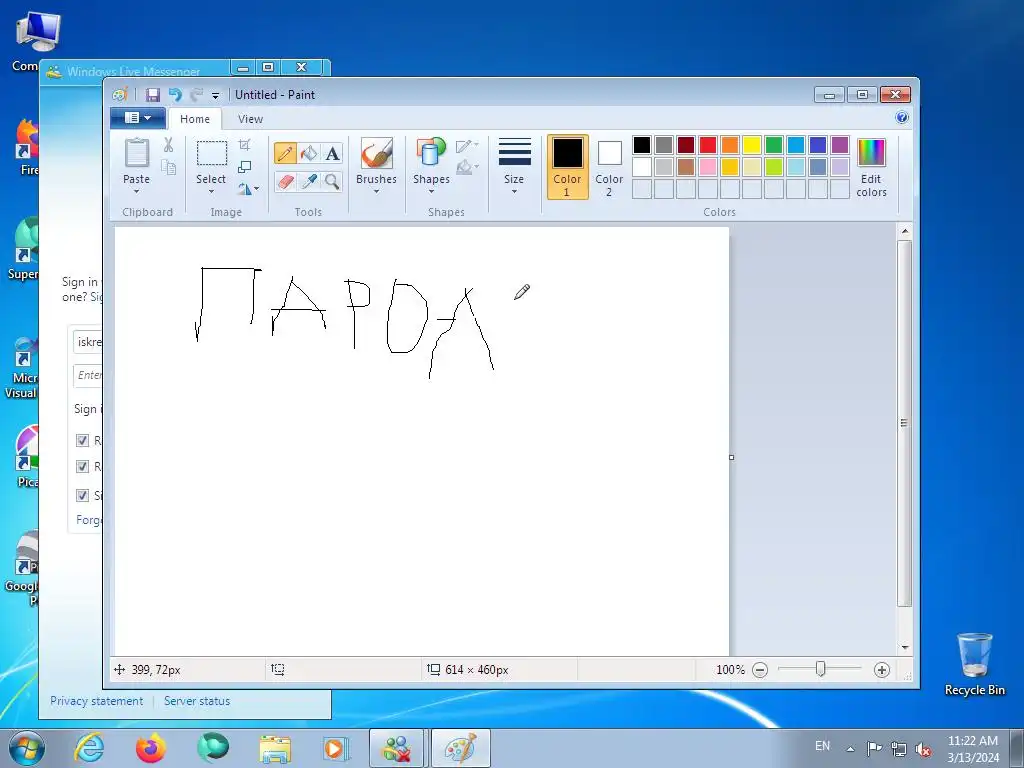
Task: Select the Fill with color bucket tool
Action: [x=309, y=153]
